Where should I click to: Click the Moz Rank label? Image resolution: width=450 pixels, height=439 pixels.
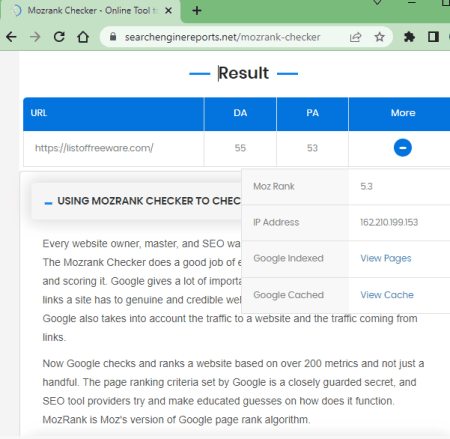point(274,186)
